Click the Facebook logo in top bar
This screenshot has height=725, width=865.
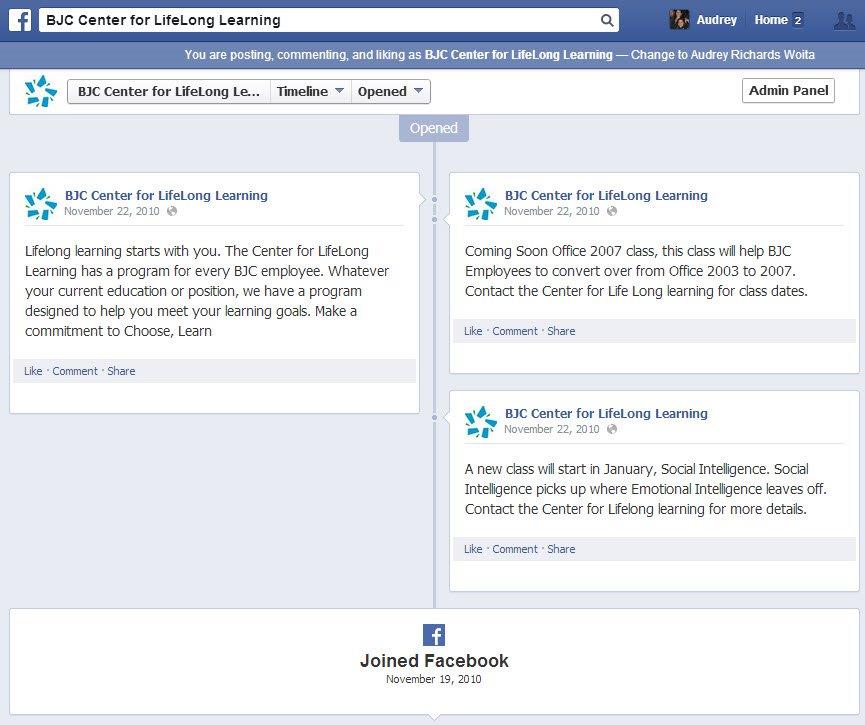pos(20,20)
